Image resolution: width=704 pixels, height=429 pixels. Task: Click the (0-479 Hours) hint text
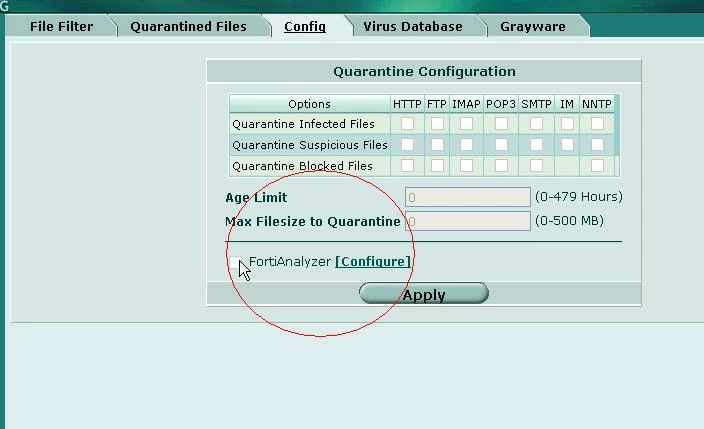point(579,197)
